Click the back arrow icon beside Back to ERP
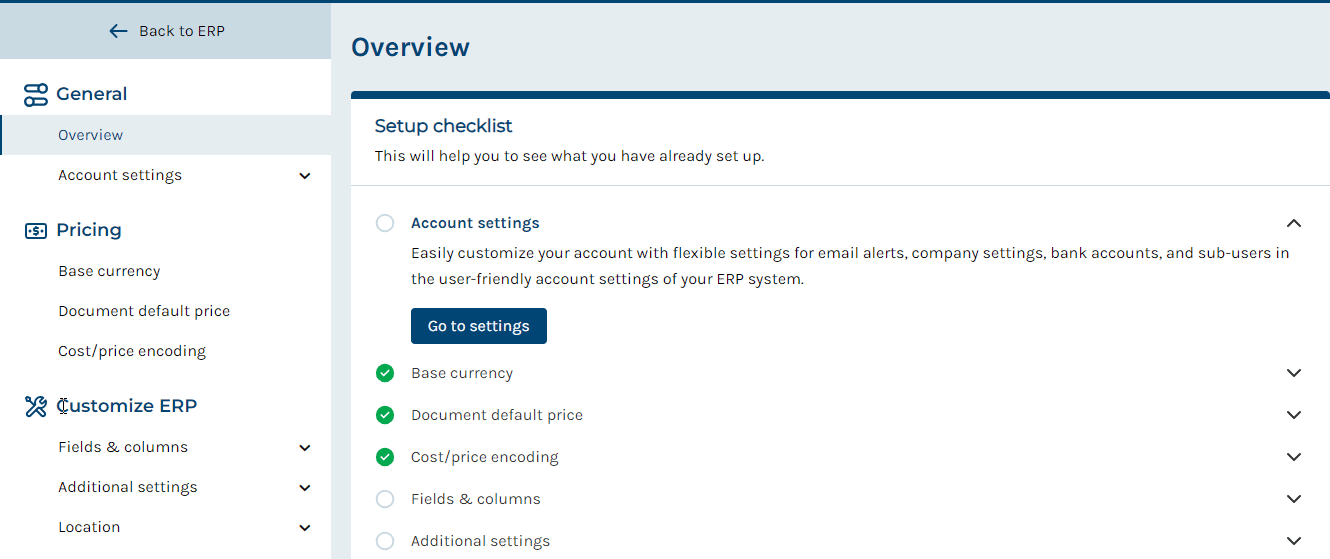 pyautogui.click(x=118, y=31)
